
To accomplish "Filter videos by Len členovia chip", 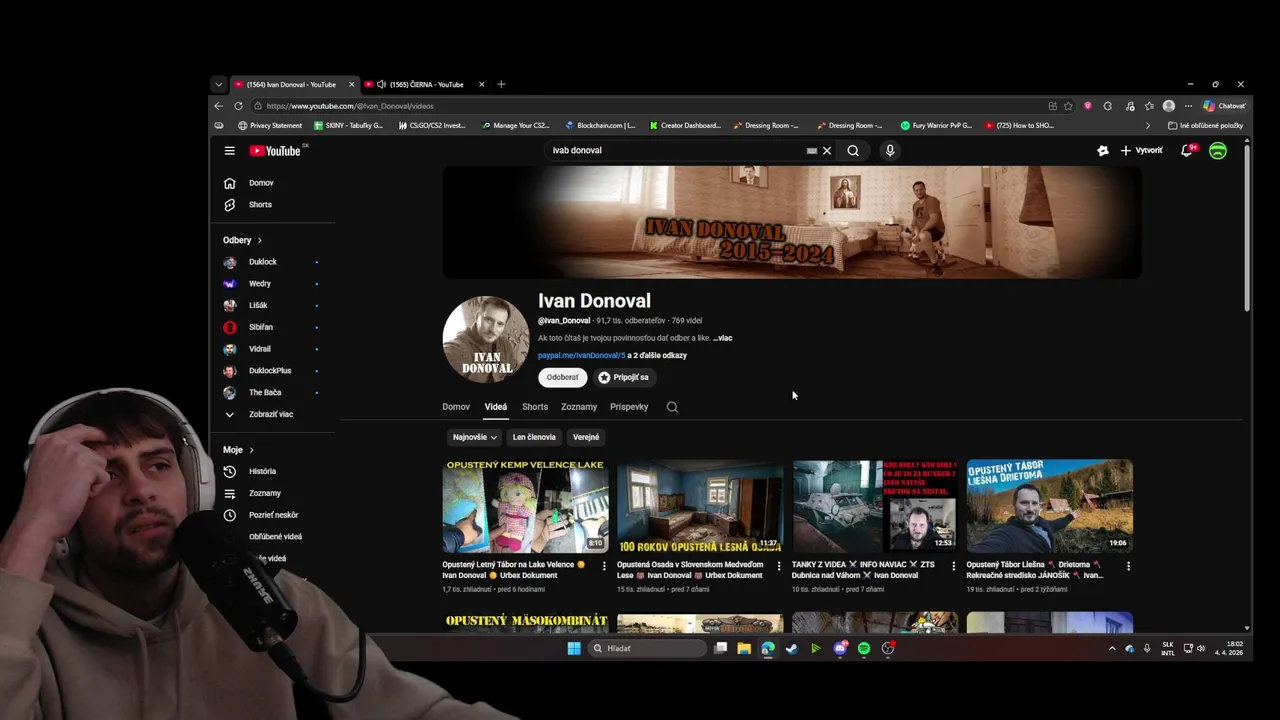I will (534, 437).
